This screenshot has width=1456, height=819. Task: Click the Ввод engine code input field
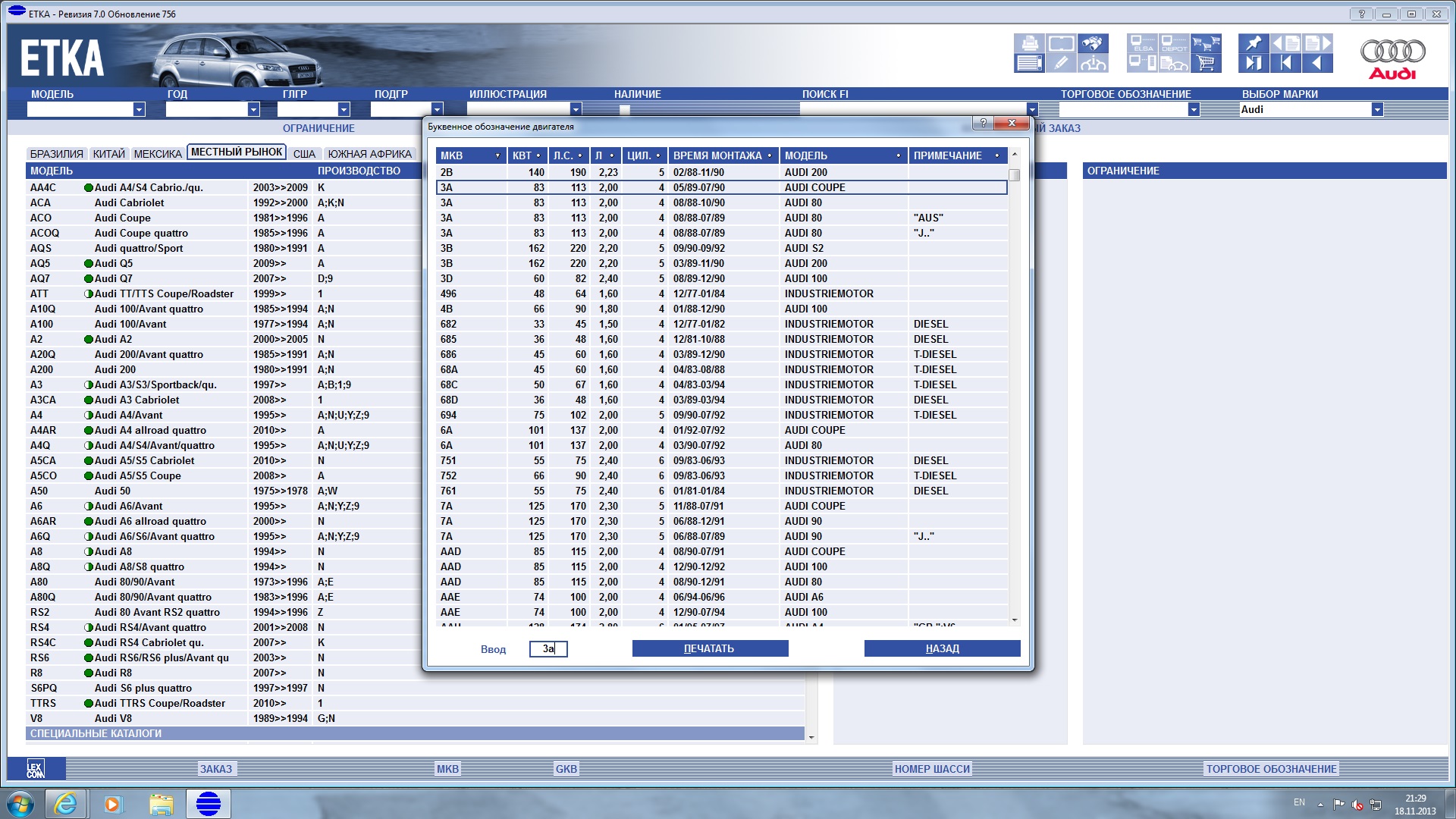click(548, 649)
